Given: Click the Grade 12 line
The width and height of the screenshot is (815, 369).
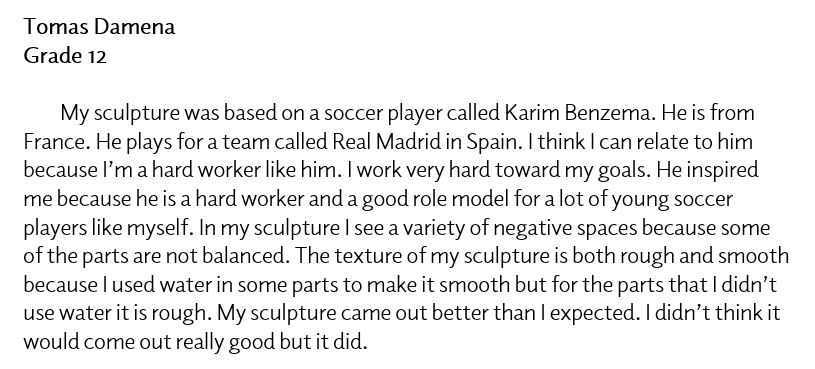Looking at the screenshot, I should pyautogui.click(x=65, y=56).
